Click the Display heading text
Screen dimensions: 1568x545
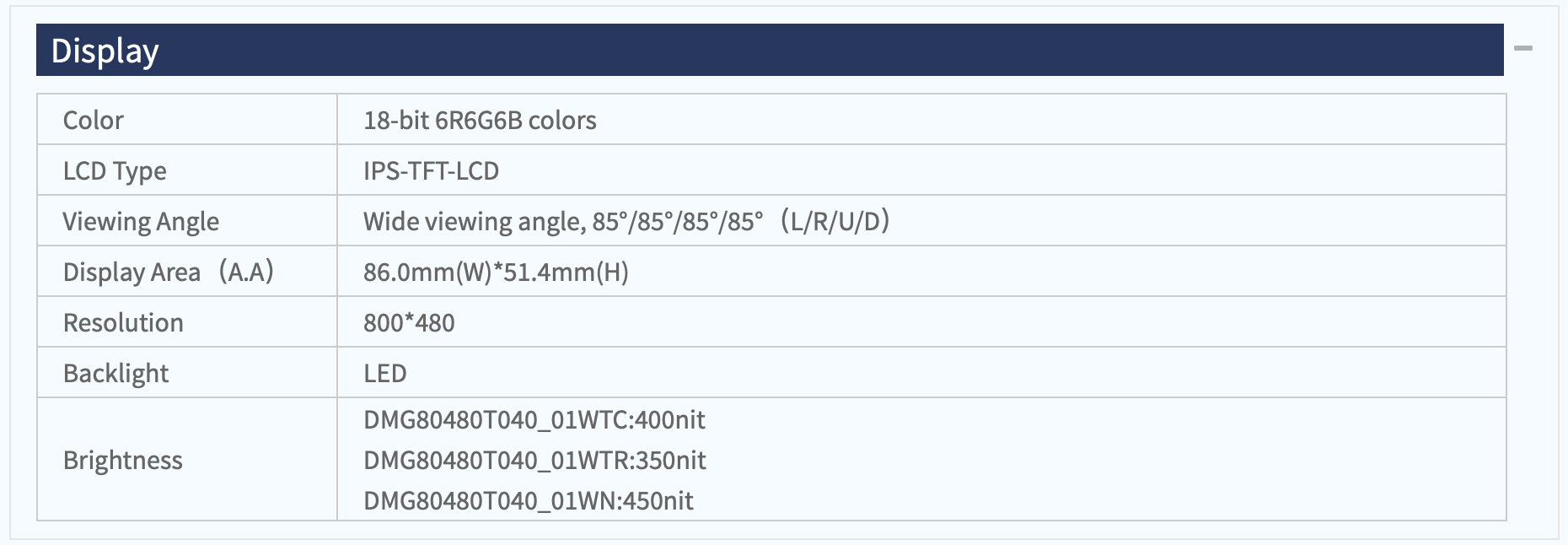105,51
